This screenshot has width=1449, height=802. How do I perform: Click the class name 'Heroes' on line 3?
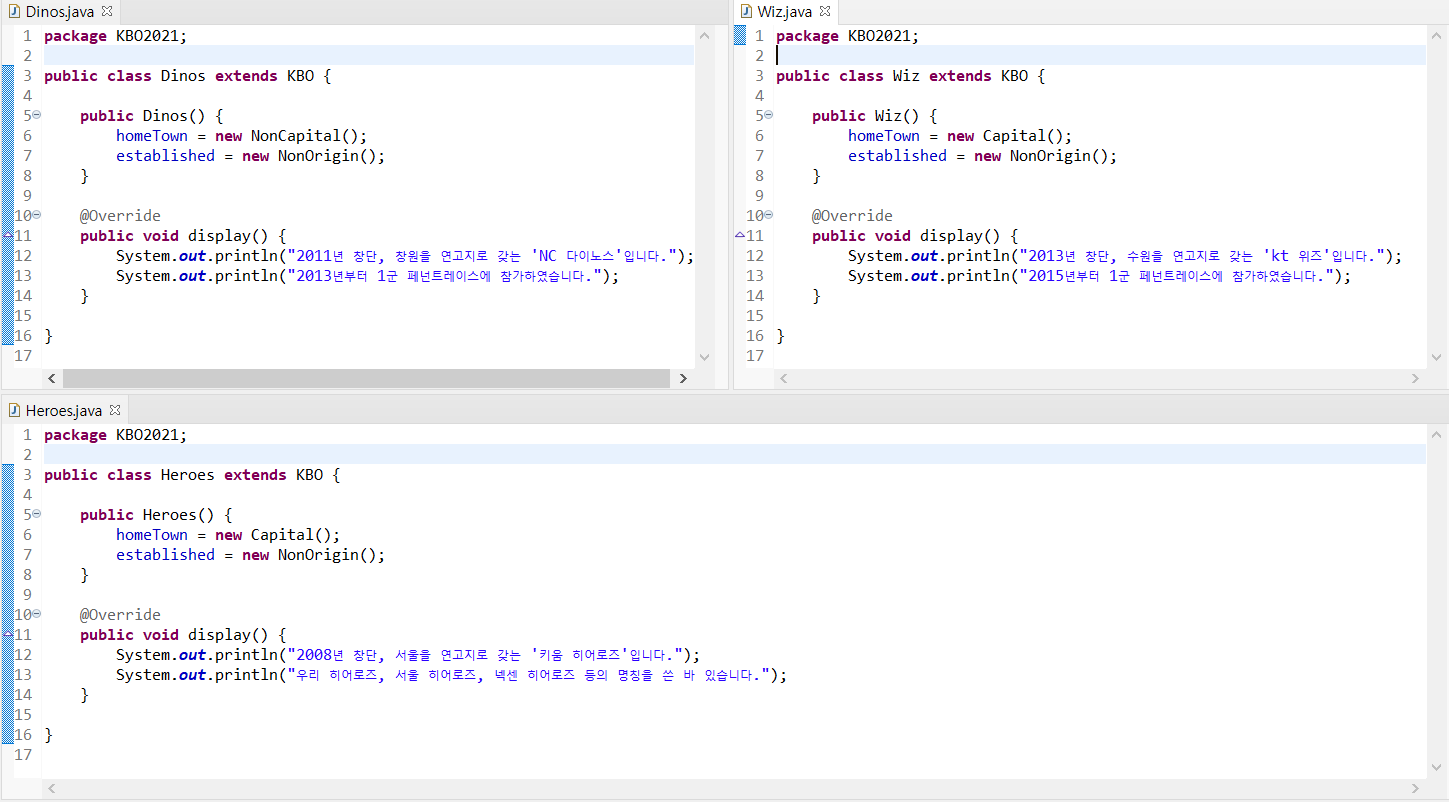tap(188, 474)
